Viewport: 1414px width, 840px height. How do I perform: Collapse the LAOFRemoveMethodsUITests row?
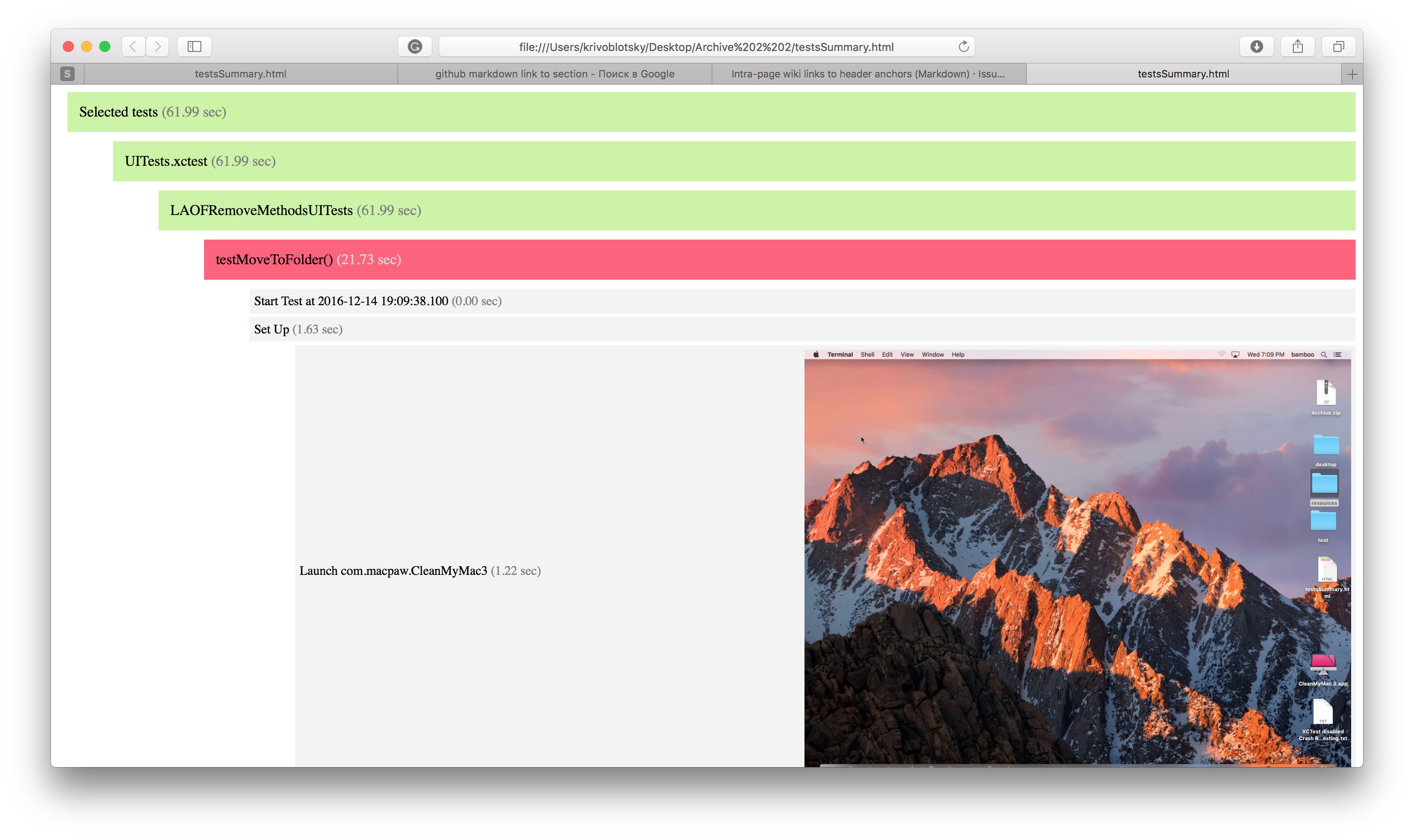point(756,210)
